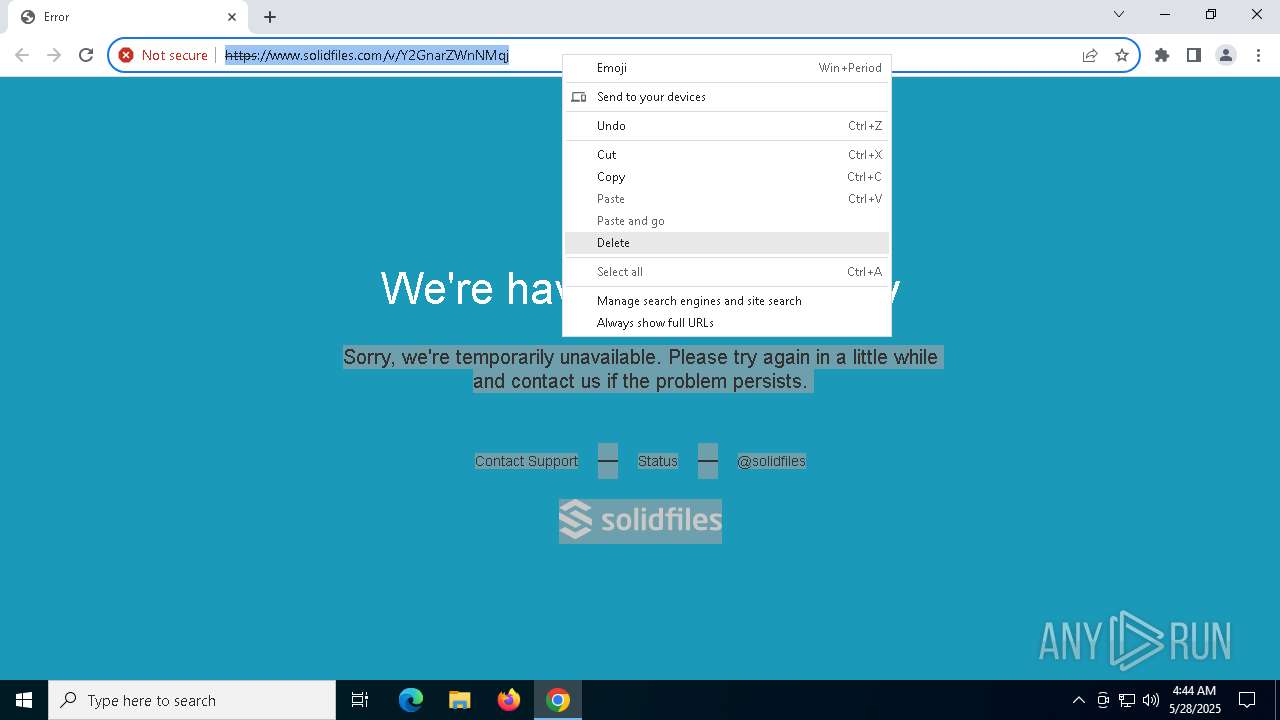Viewport: 1280px width, 720px height.
Task: Bookmark this tab with the star
Action: tap(1122, 55)
